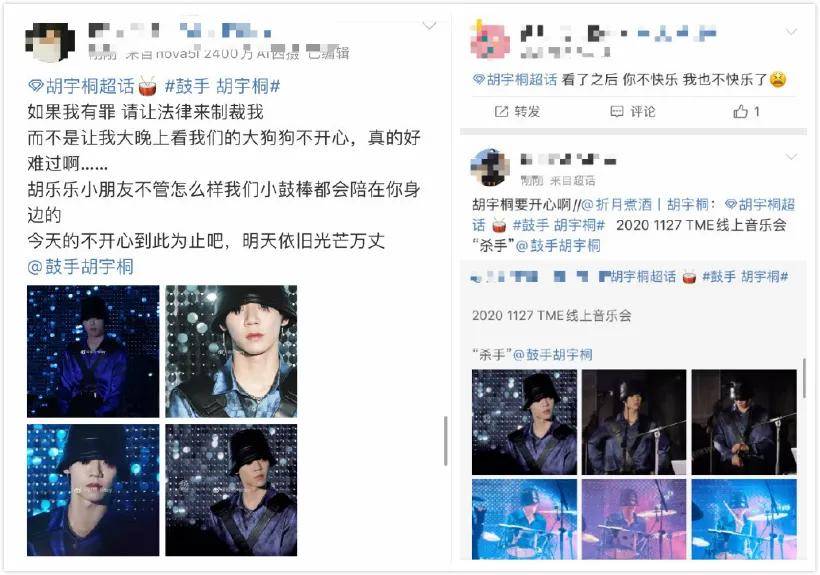Click the @鼓手胡宇桐 mention in quoted post
This screenshot has width=820, height=575.
tap(553, 355)
